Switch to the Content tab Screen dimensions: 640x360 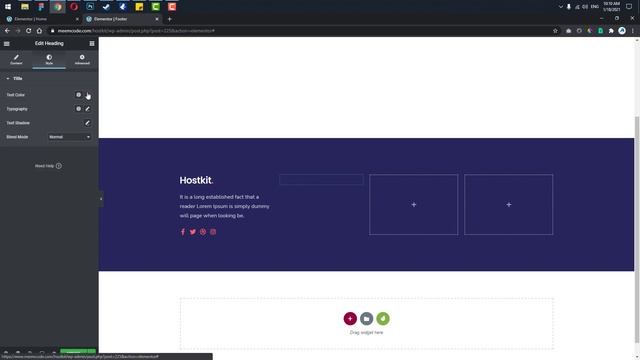click(16, 60)
